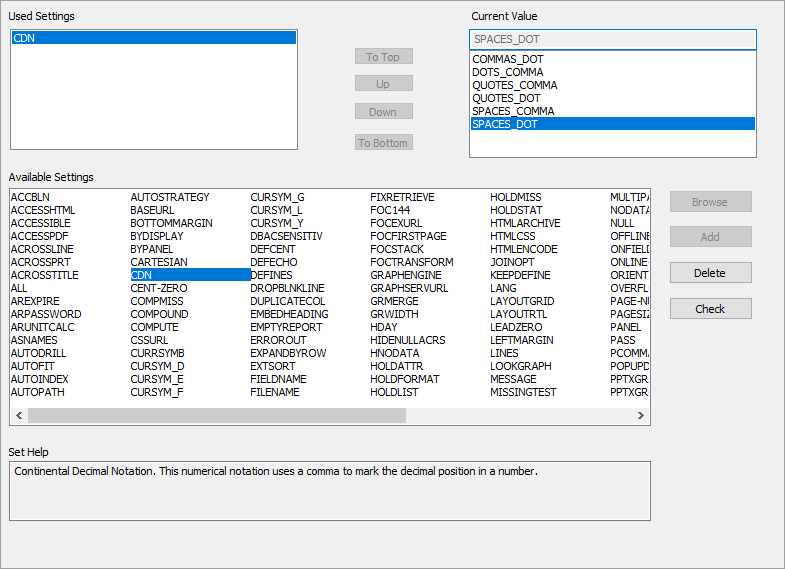Select ACCESSHTML setting
Screen dimensions: 785x569
pyautogui.click(x=43, y=210)
